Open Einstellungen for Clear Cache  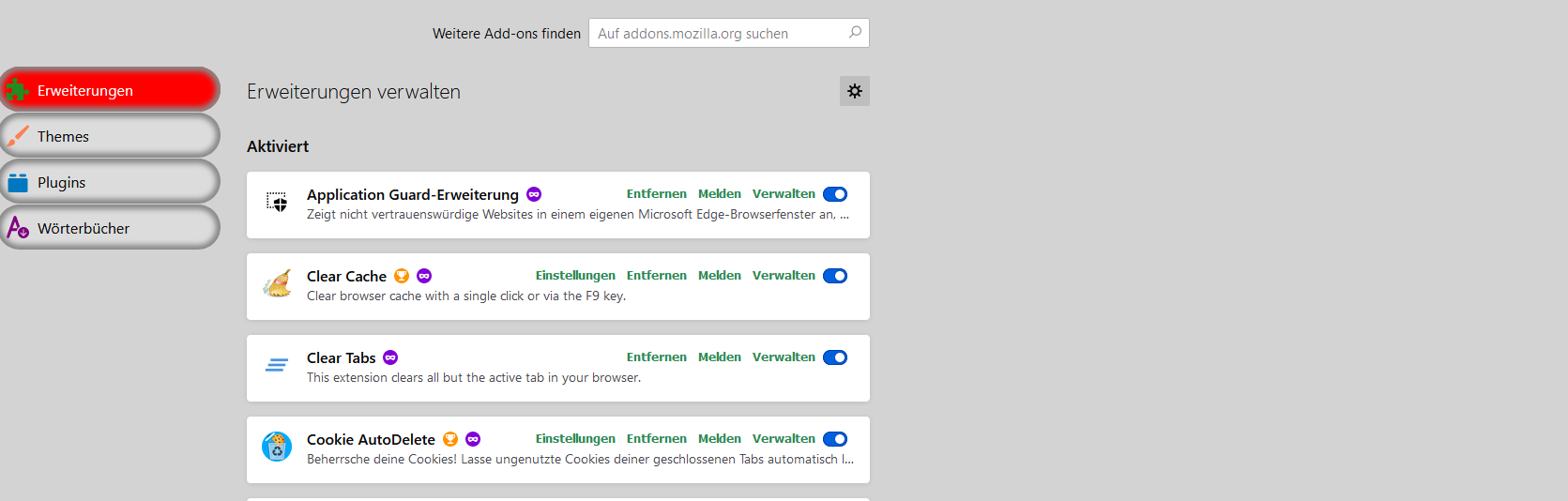tap(575, 276)
